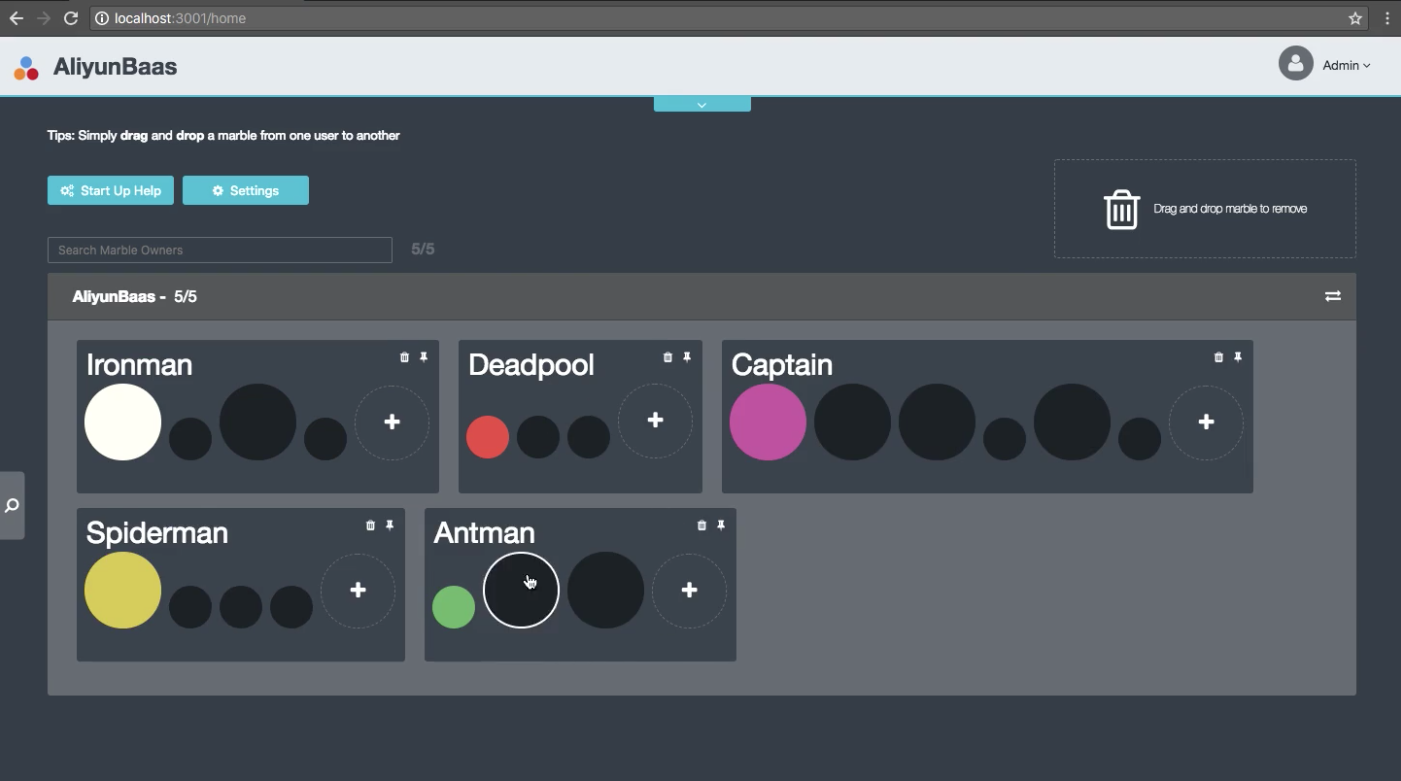
Task: Add a new marble to Antman
Action: coord(689,590)
